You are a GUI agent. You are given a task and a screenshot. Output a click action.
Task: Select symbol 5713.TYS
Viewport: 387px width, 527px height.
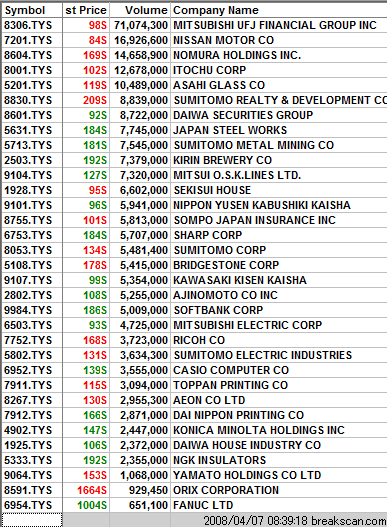tap(28, 145)
